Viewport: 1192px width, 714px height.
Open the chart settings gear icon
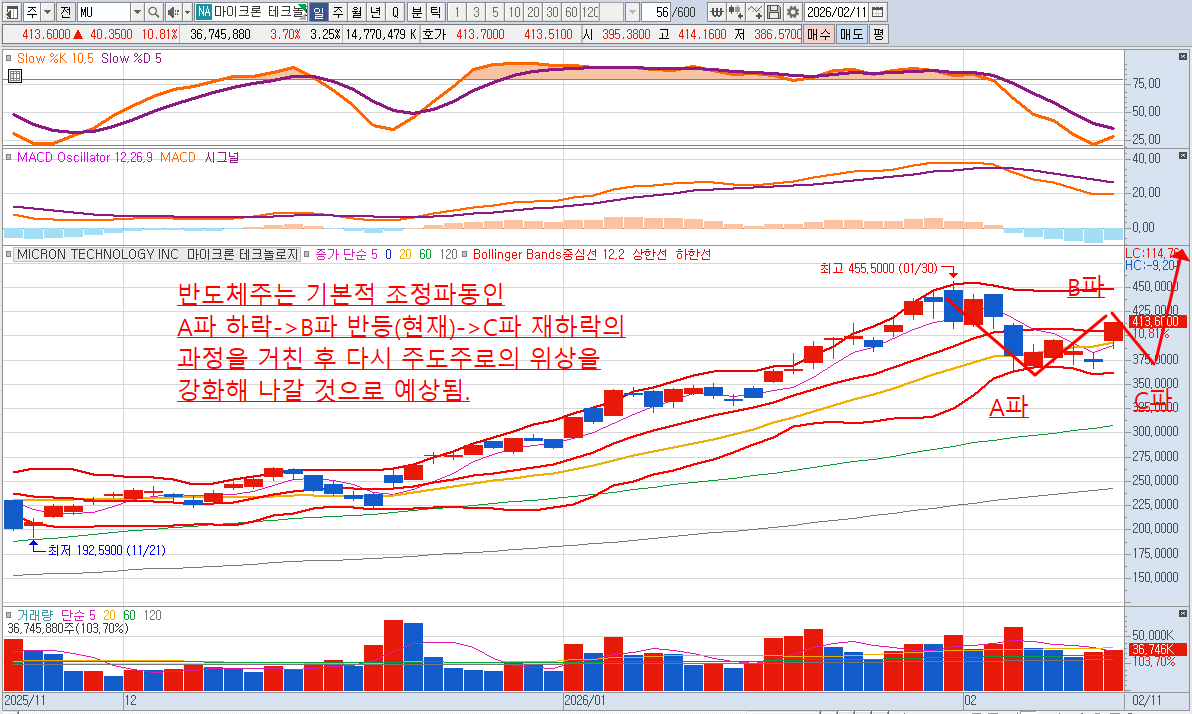[x=793, y=12]
